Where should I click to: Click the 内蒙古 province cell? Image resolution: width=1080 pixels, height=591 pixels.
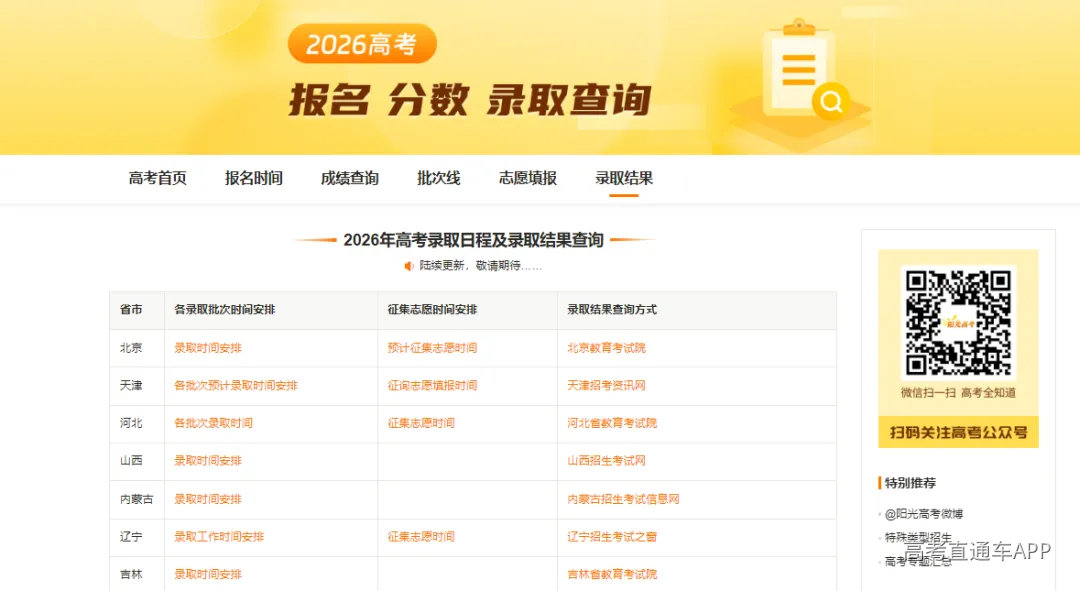coord(136,499)
